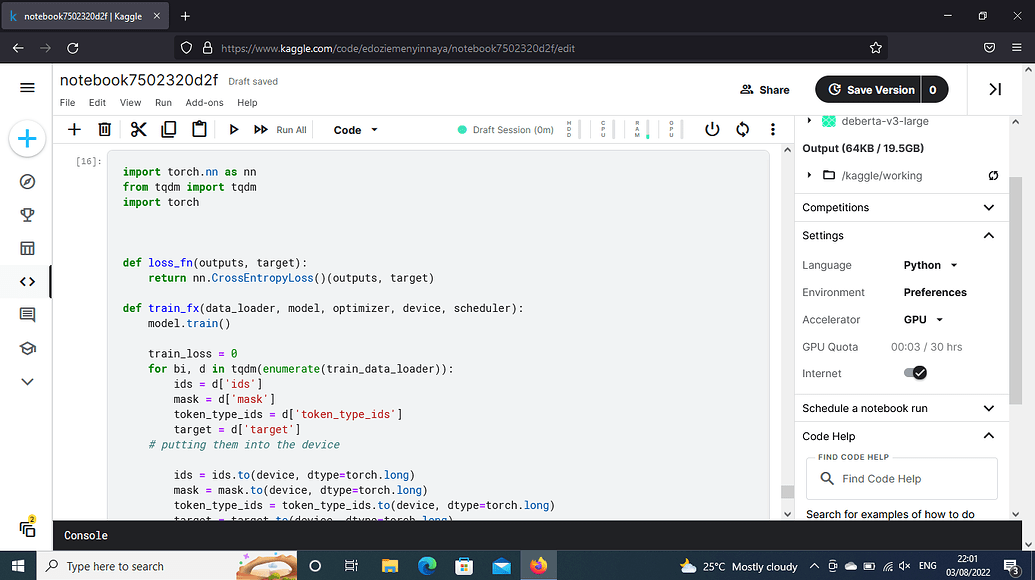
Task: Toggle the Internet switch off
Action: click(x=915, y=373)
